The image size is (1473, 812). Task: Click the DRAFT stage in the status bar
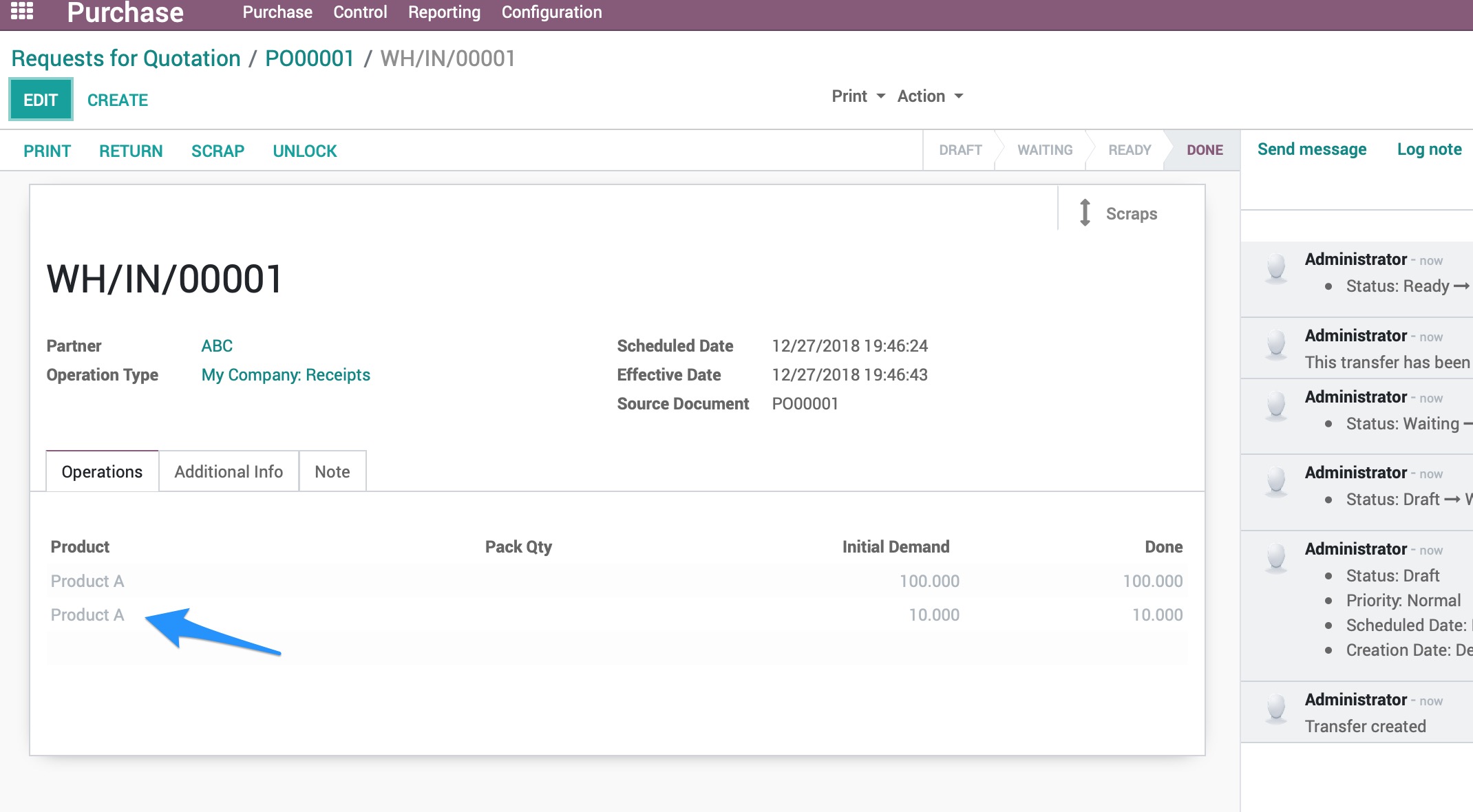click(x=960, y=149)
